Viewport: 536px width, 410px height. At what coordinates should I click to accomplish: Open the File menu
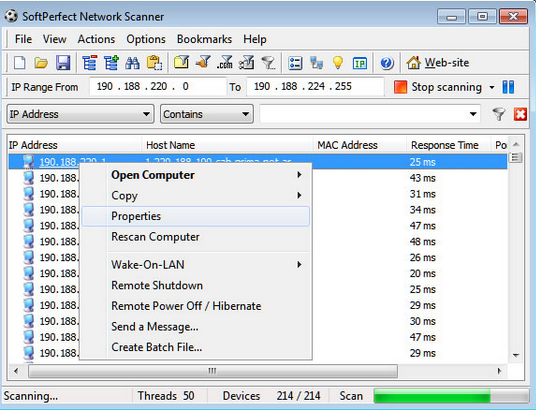pyautogui.click(x=23, y=39)
